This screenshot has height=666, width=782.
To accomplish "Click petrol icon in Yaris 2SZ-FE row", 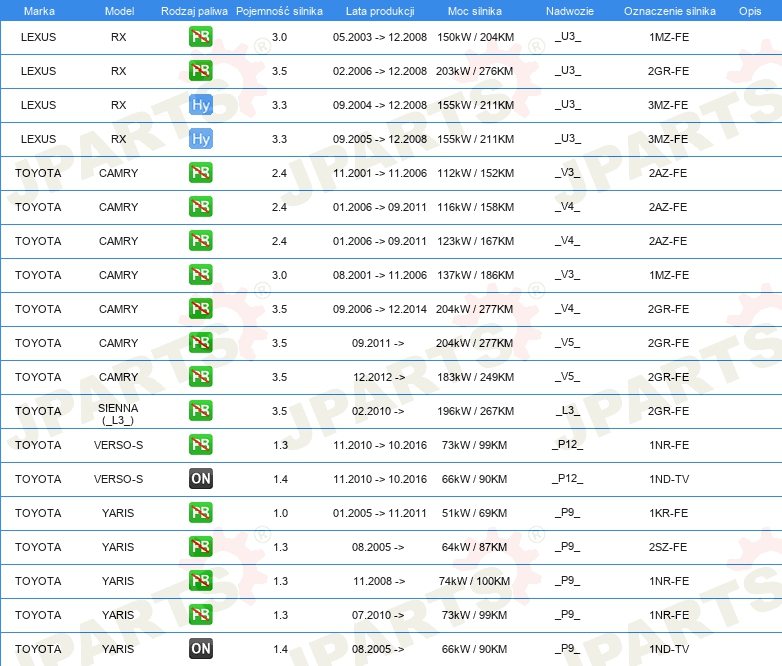I will [x=200, y=546].
